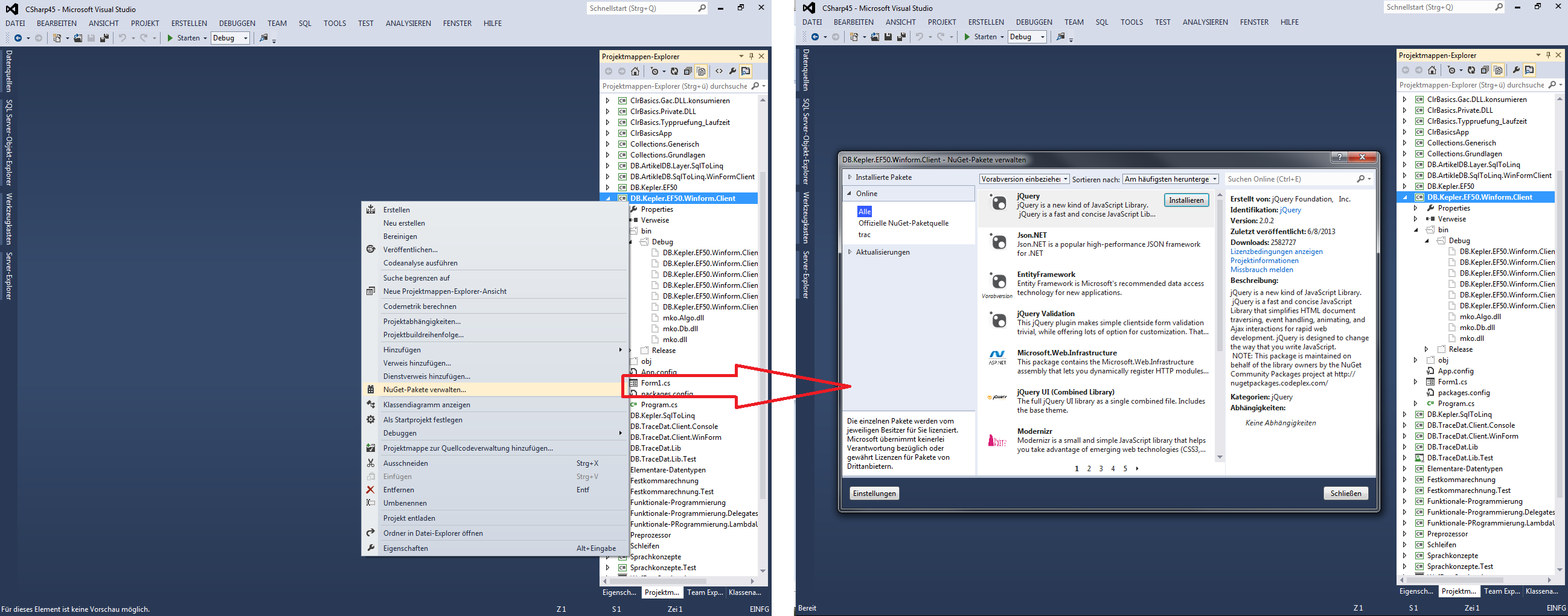Click the Home icon in left window's Projektmappen-Explorer
1568x616 pixels.
pos(635,71)
